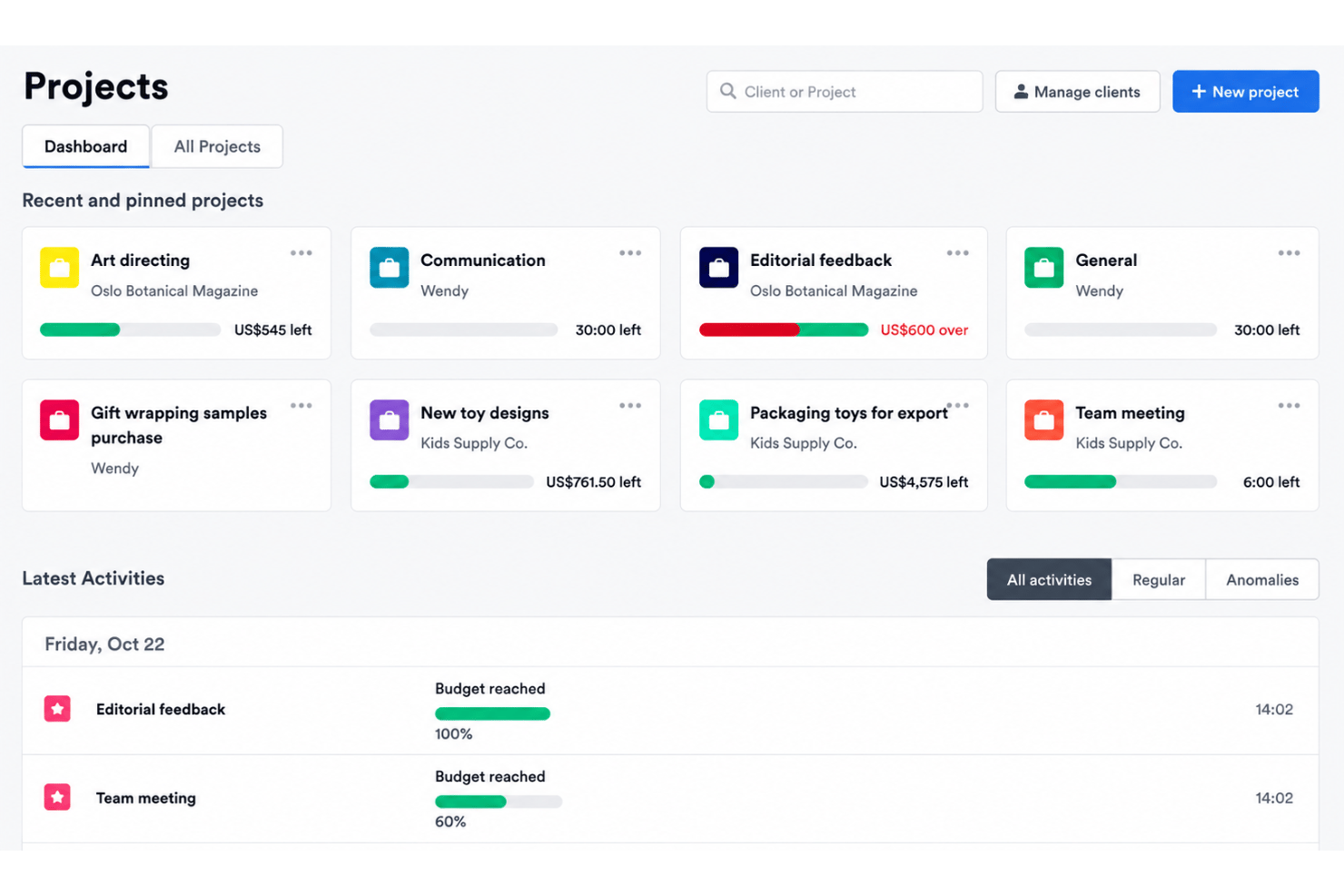This screenshot has width=1344, height=896.
Task: Open the General project title
Action: point(1106,261)
